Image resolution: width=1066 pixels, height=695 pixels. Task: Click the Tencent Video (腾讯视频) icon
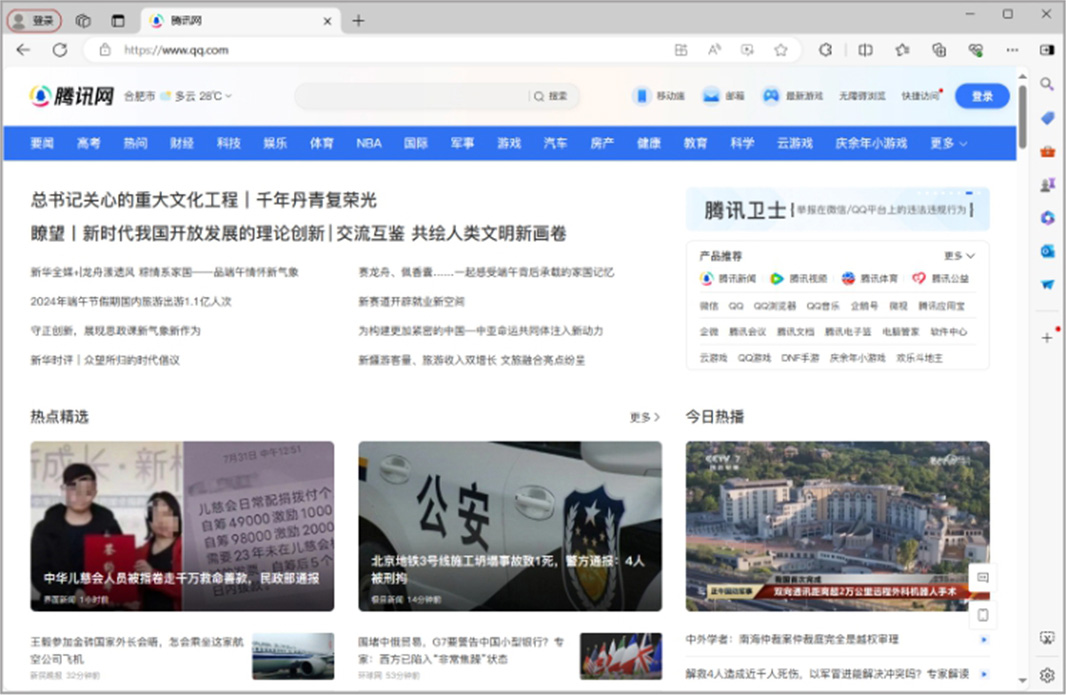pyautogui.click(x=776, y=279)
